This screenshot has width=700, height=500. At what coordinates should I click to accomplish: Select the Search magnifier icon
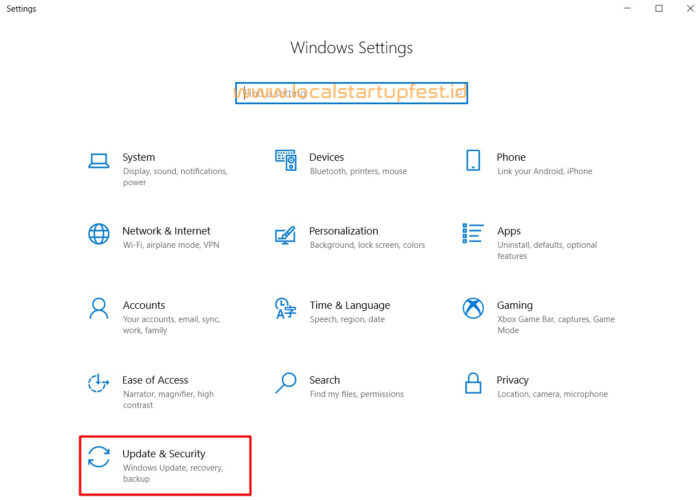coord(286,383)
